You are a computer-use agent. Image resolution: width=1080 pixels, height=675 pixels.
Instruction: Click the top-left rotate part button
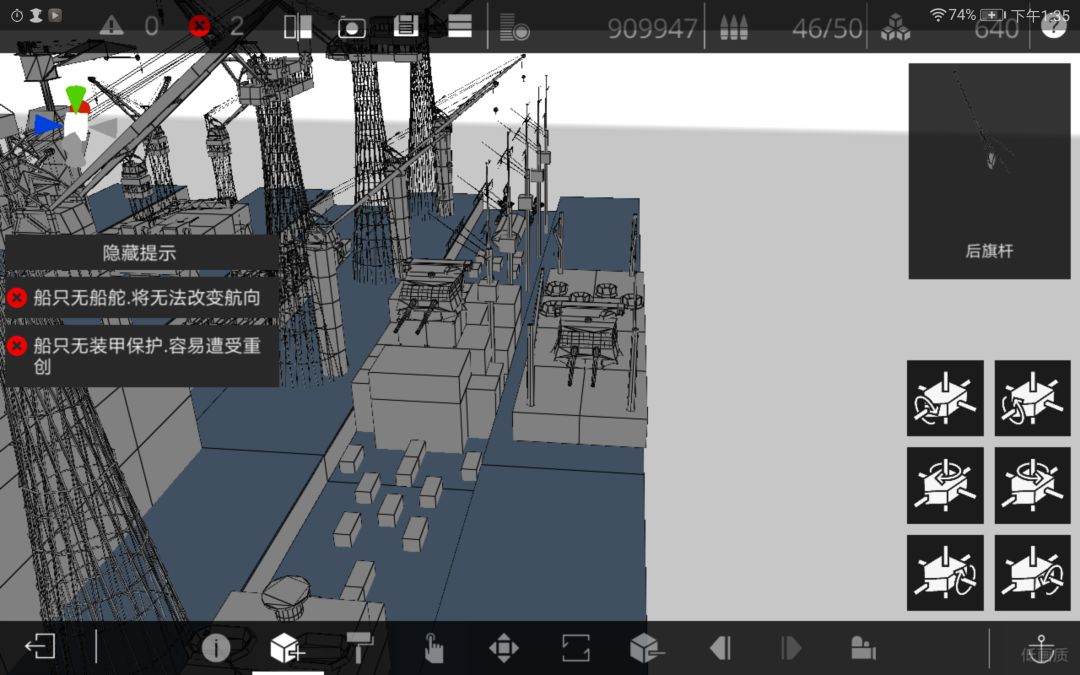click(945, 398)
